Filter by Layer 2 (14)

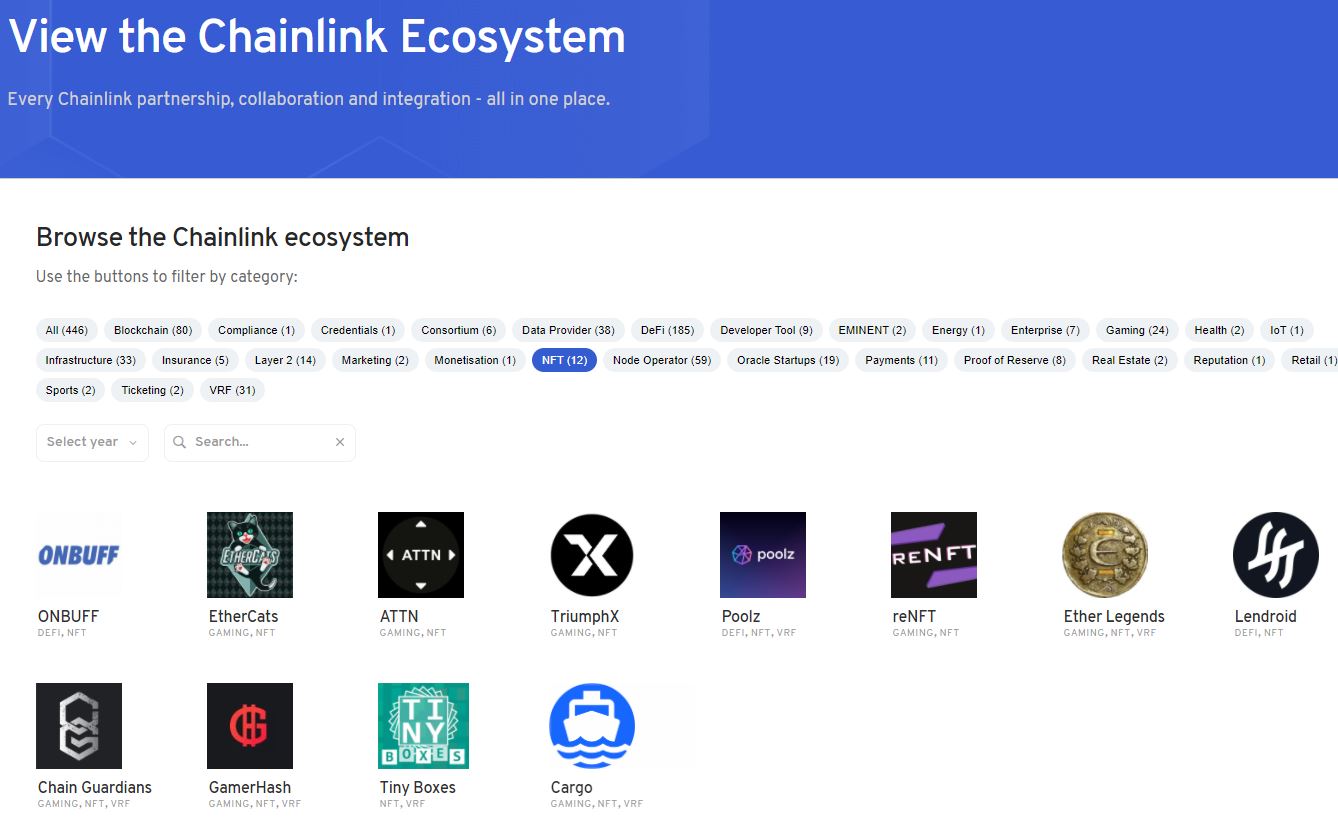[285, 360]
